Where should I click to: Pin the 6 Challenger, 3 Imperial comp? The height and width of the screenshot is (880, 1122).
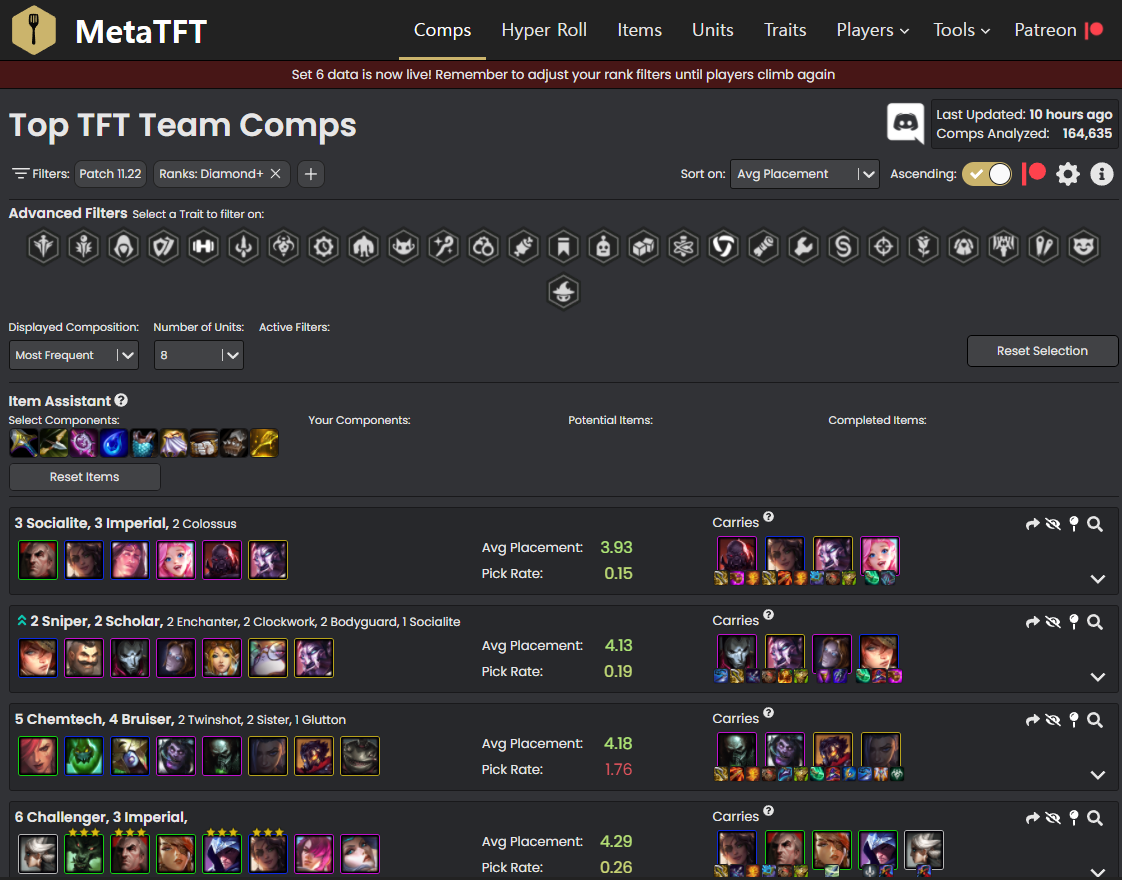point(1073,818)
